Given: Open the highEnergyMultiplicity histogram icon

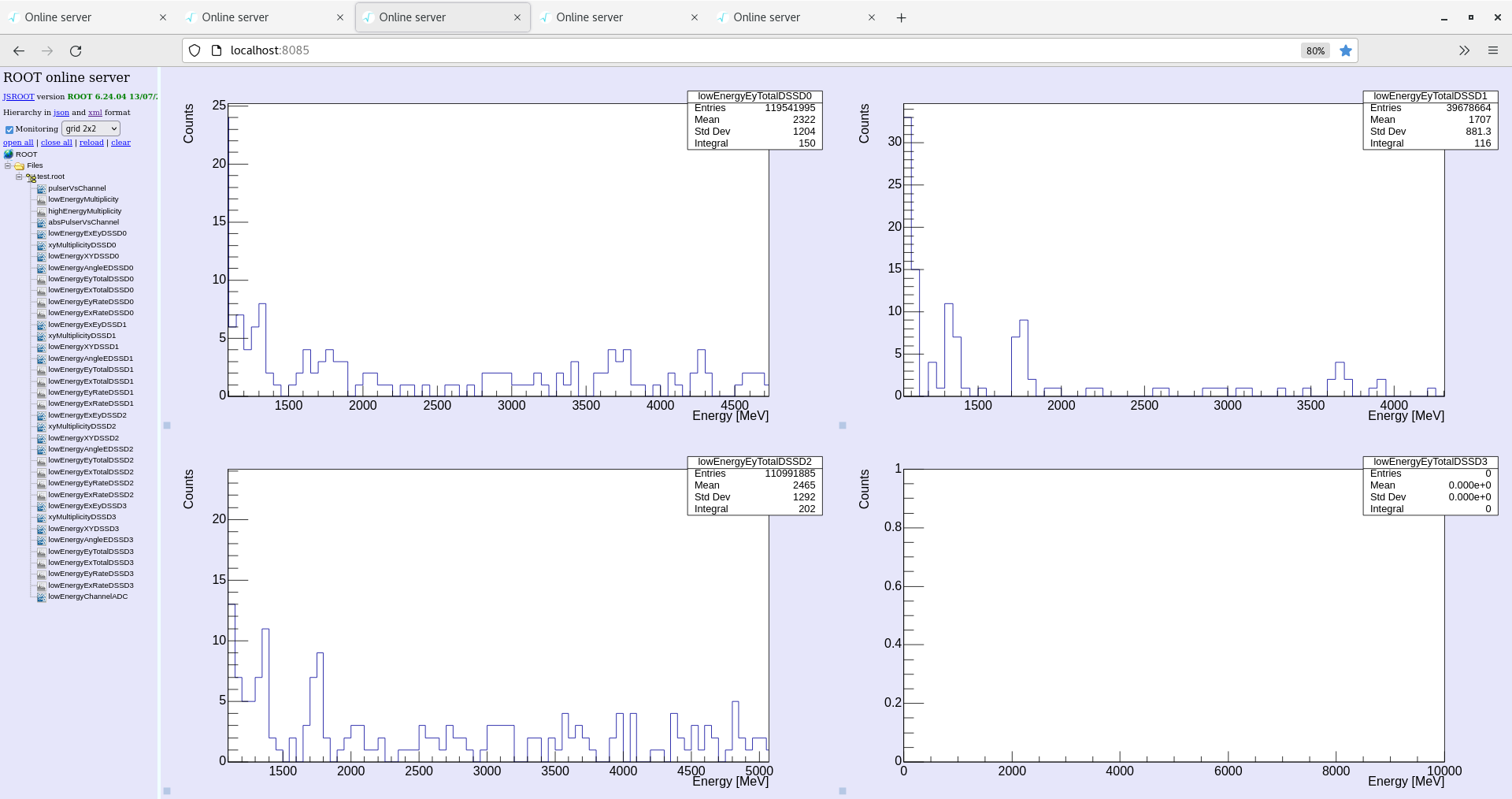Looking at the screenshot, I should tap(40, 211).
